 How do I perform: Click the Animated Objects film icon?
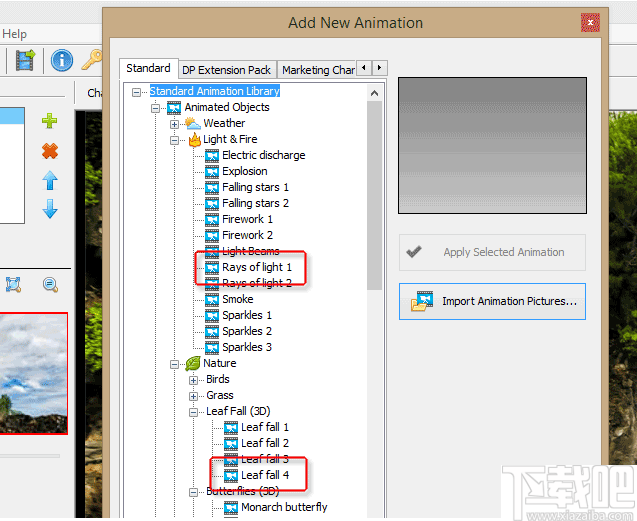pyautogui.click(x=174, y=108)
